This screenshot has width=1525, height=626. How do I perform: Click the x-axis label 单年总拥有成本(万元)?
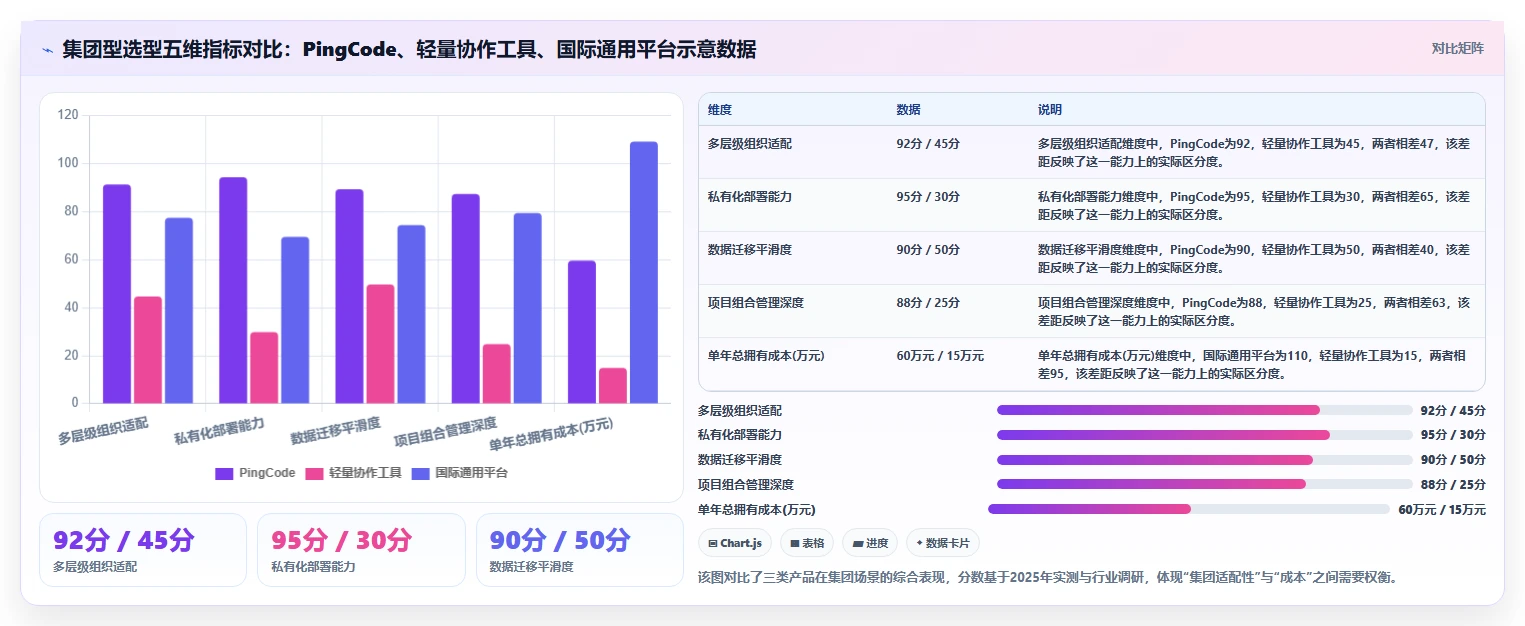(551, 435)
